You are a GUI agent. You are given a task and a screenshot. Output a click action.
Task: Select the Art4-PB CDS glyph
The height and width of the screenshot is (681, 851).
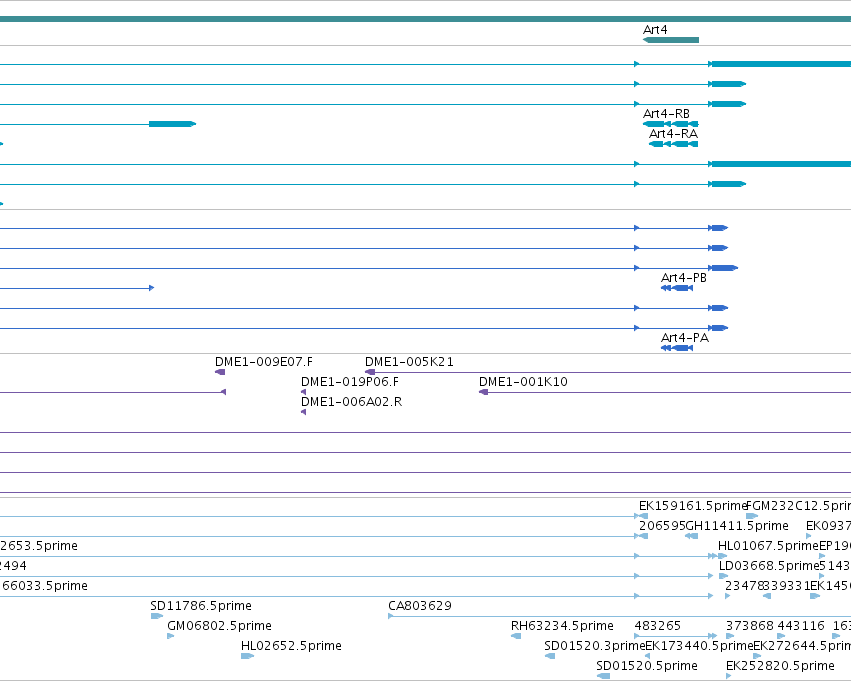point(677,288)
